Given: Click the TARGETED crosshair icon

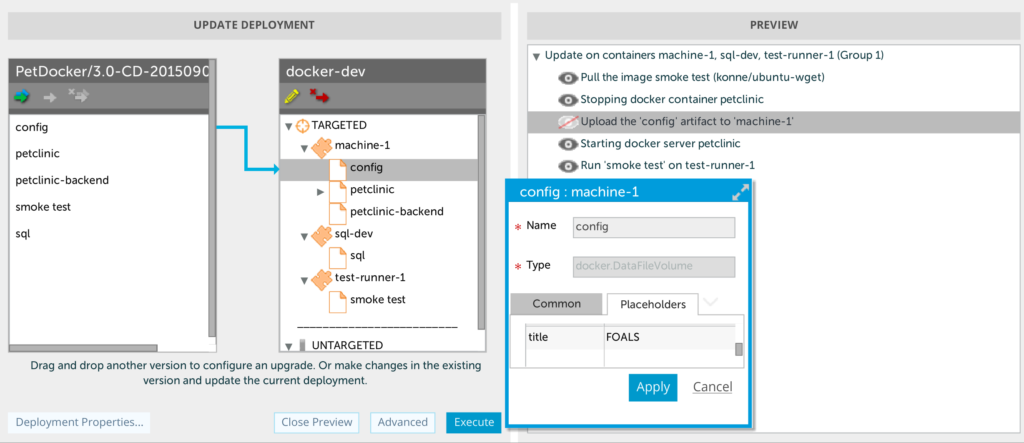Looking at the screenshot, I should tap(304, 126).
